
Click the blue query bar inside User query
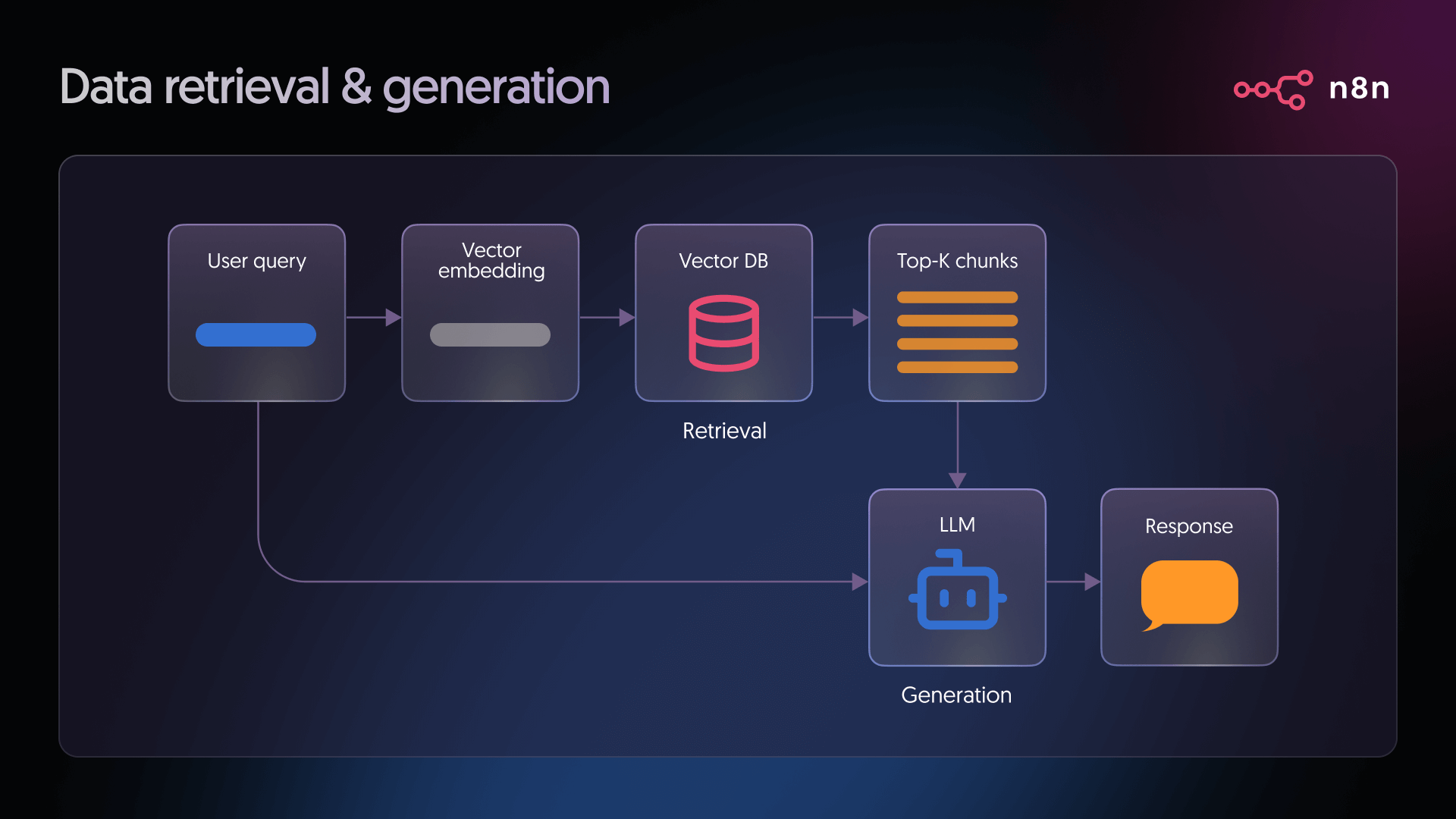[x=256, y=334]
